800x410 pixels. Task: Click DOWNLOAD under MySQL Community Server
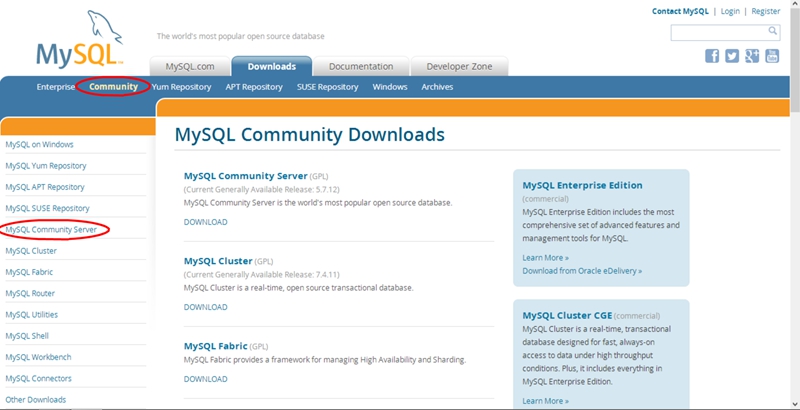point(206,222)
